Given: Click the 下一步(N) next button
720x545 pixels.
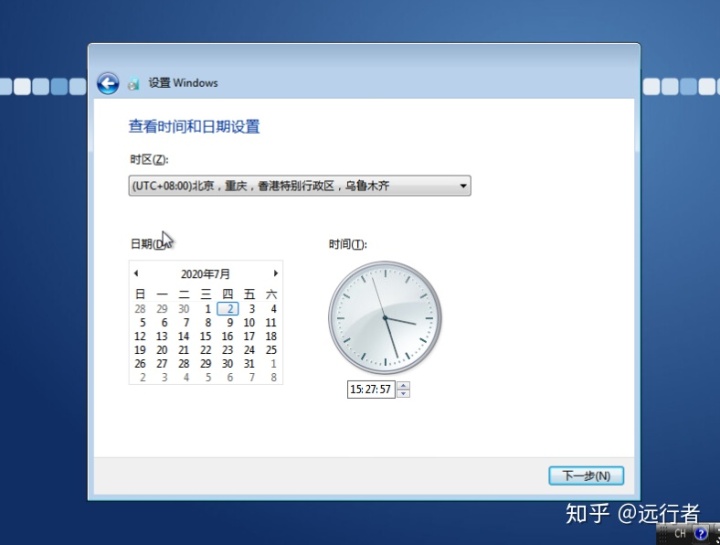Looking at the screenshot, I should [586, 476].
